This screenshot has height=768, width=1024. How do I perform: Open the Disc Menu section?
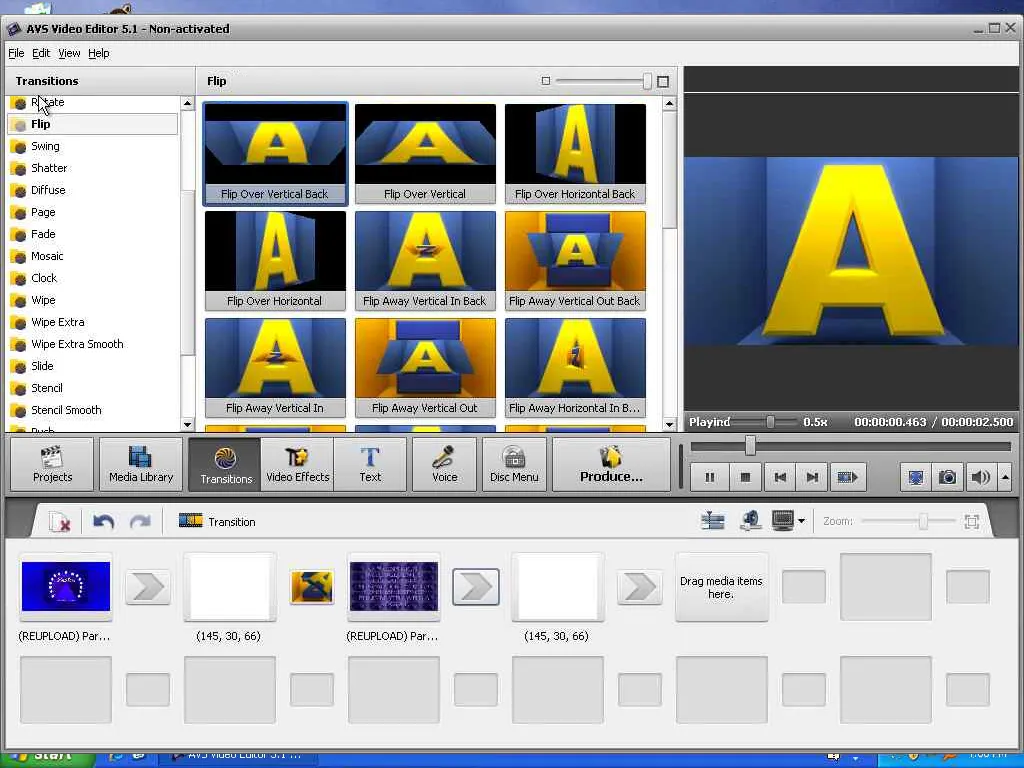(514, 464)
